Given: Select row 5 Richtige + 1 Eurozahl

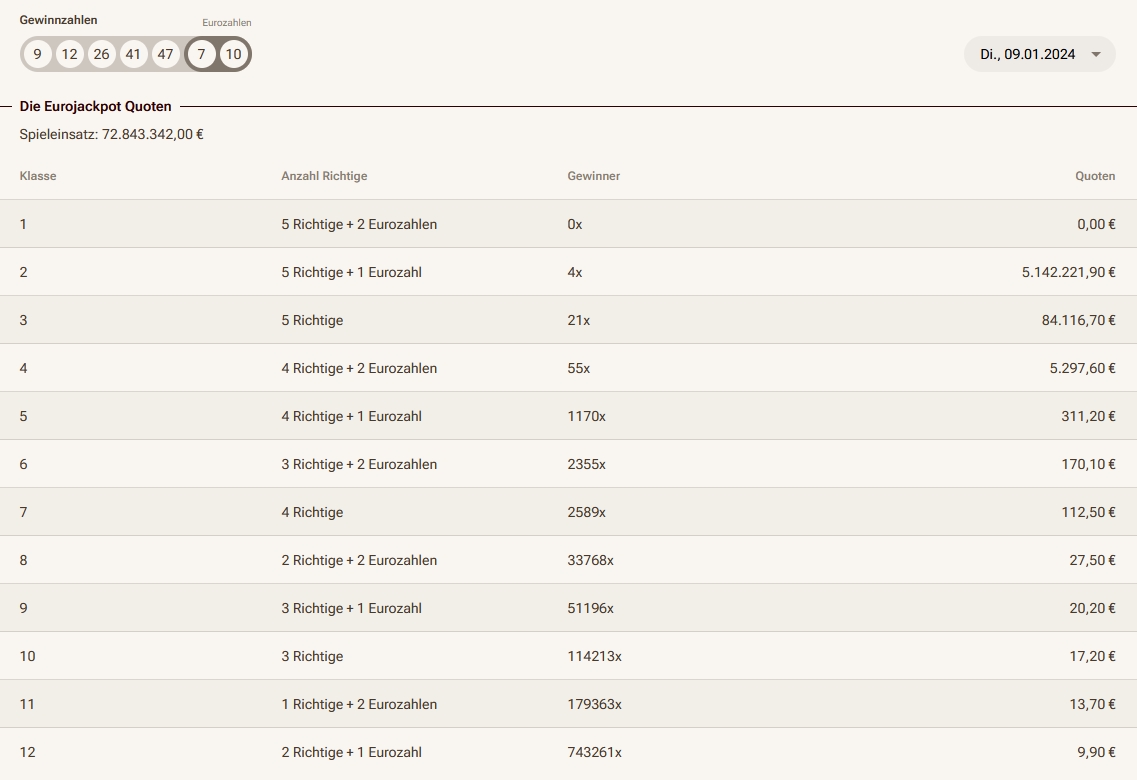Looking at the screenshot, I should pos(568,272).
